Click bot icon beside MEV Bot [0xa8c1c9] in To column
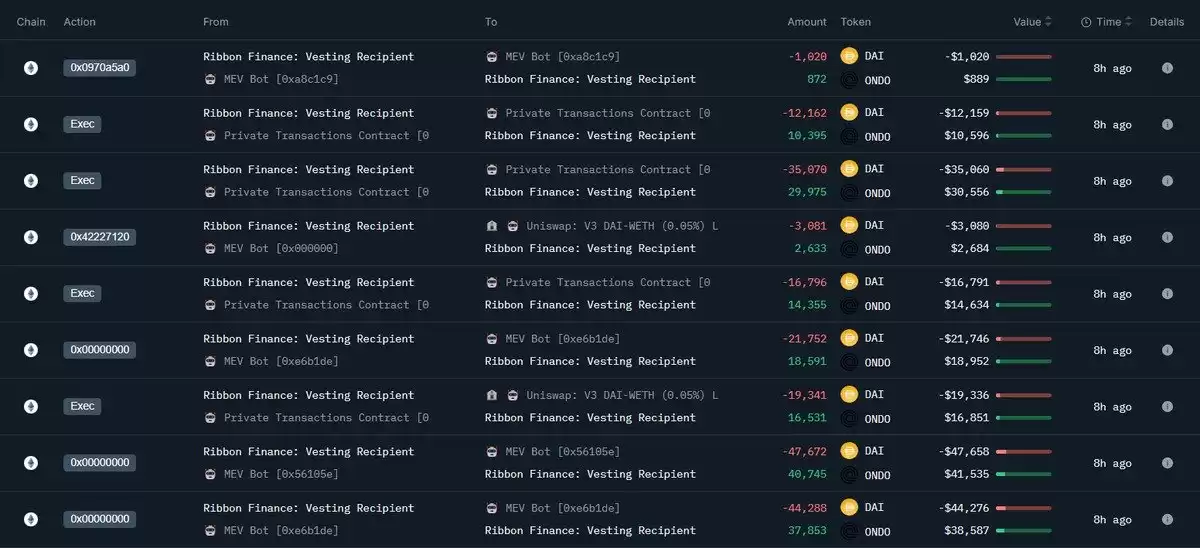1200x548 pixels. [x=491, y=57]
